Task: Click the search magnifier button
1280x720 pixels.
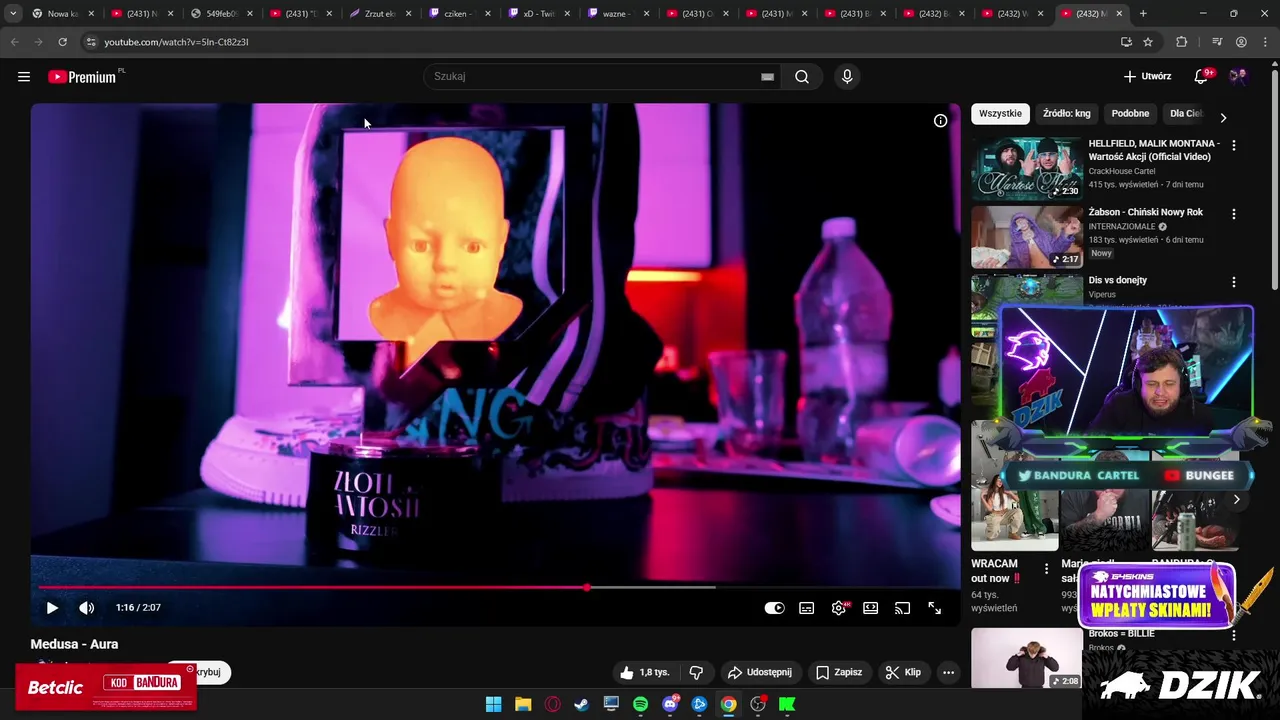Action: pos(802,77)
